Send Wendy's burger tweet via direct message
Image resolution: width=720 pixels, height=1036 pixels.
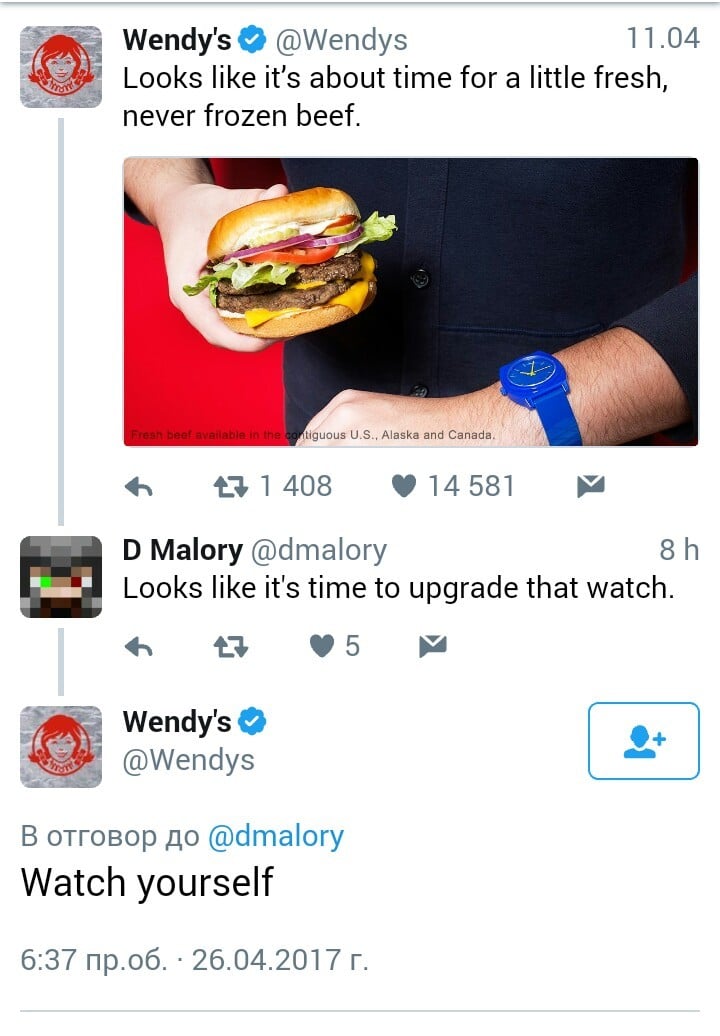pos(591,486)
